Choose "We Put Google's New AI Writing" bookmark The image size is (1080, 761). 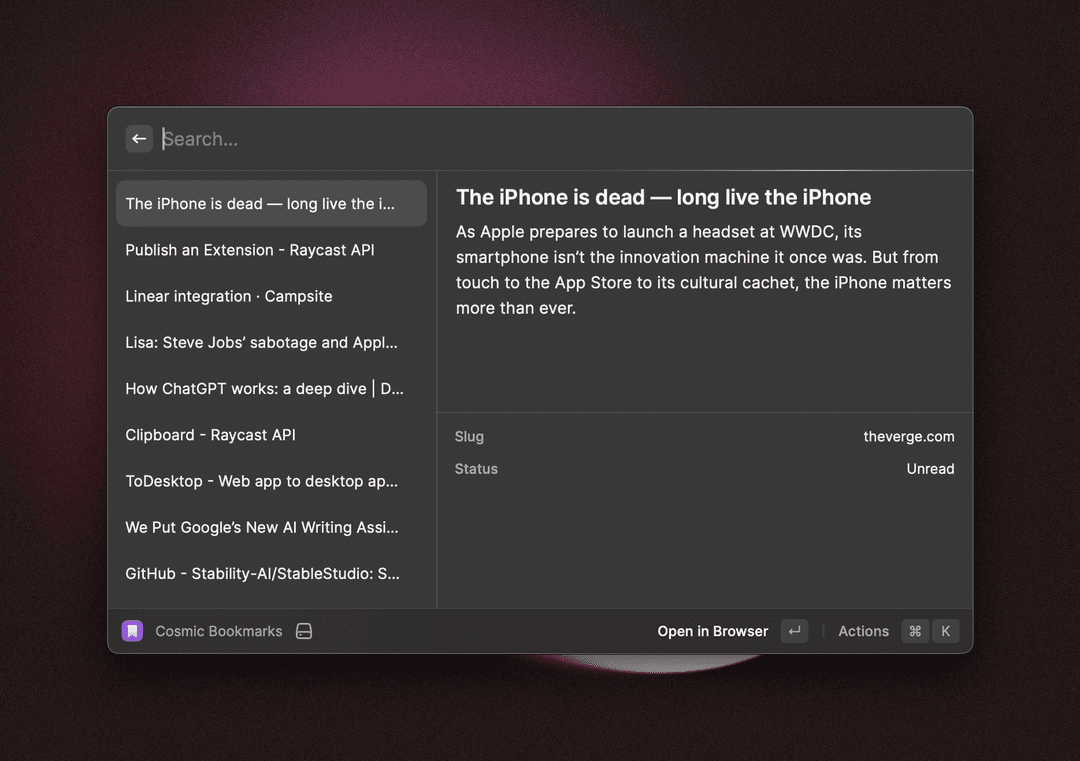pyautogui.click(x=271, y=527)
